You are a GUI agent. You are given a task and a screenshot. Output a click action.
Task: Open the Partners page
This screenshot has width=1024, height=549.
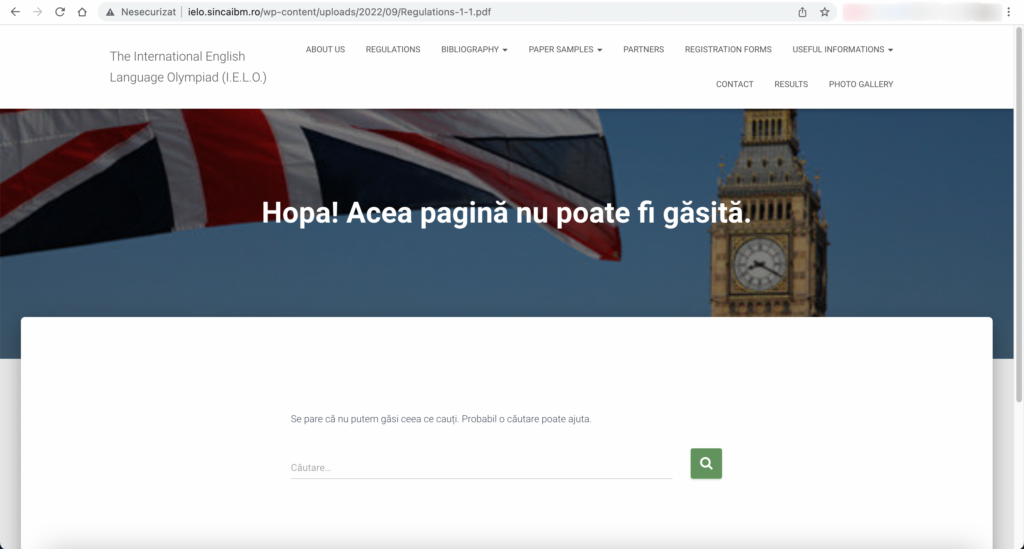coord(643,49)
